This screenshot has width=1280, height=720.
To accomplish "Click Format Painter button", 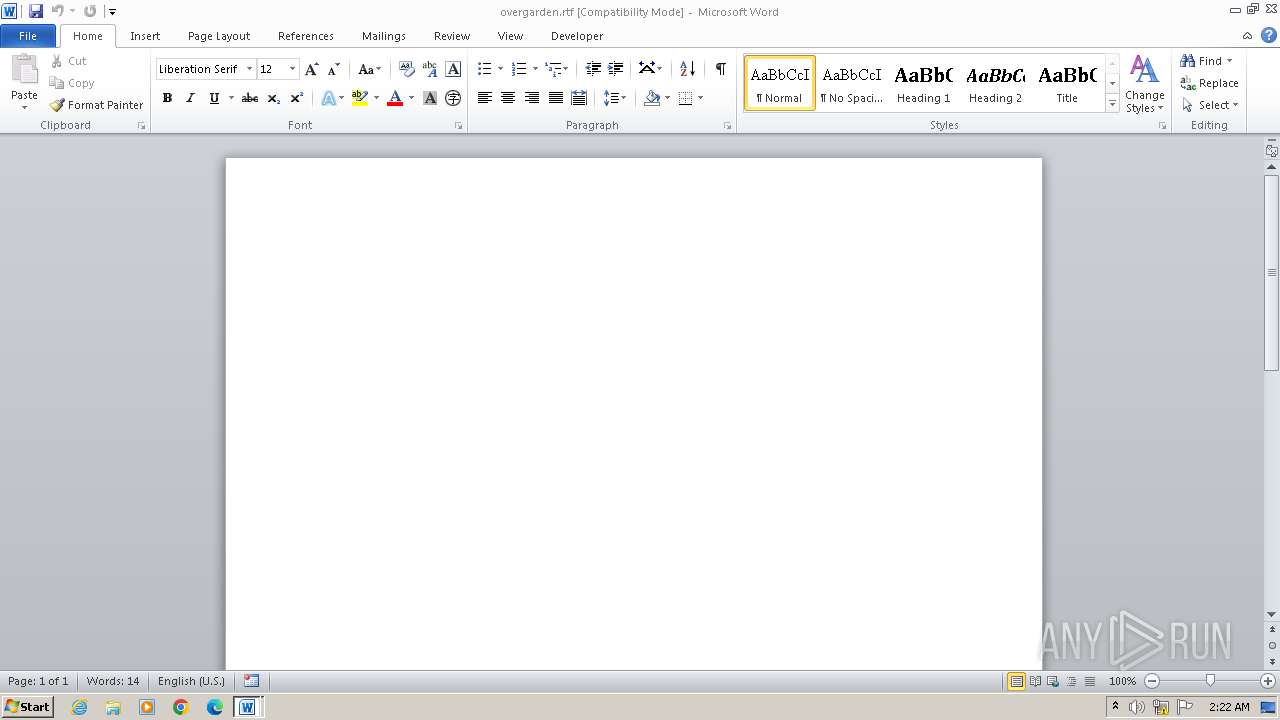I will coord(96,105).
